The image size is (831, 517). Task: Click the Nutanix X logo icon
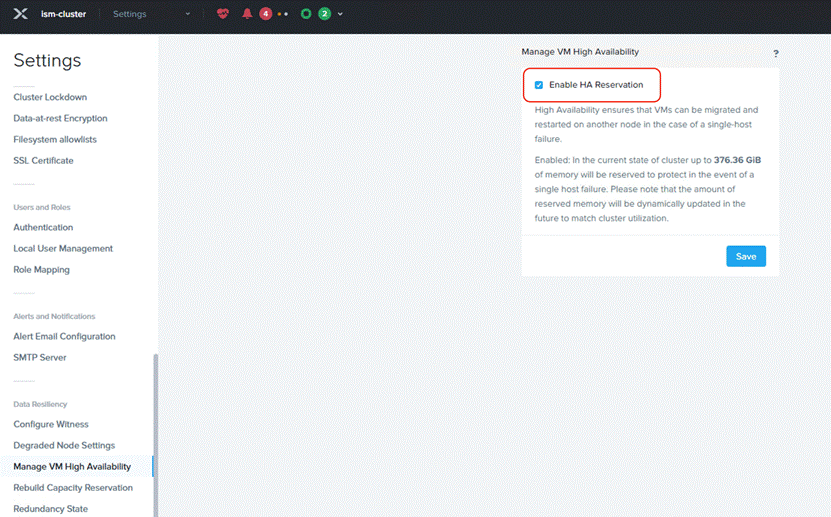(21, 14)
